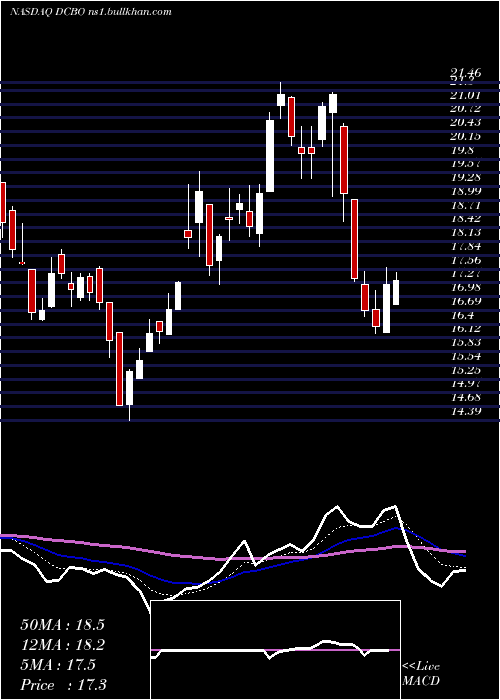Click the 18.42 price axis label
Image resolution: width=500 pixels, height=700 pixels.
click(x=466, y=218)
